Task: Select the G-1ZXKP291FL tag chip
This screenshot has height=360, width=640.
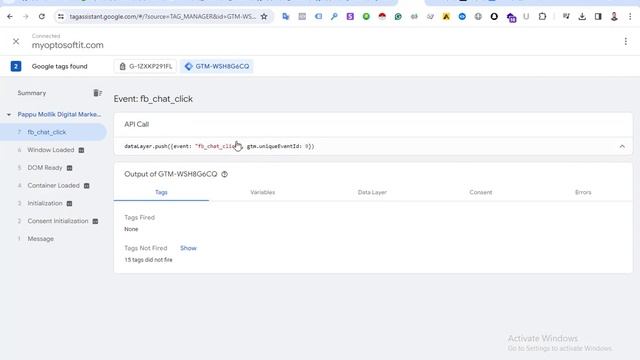Action: [x=146, y=66]
